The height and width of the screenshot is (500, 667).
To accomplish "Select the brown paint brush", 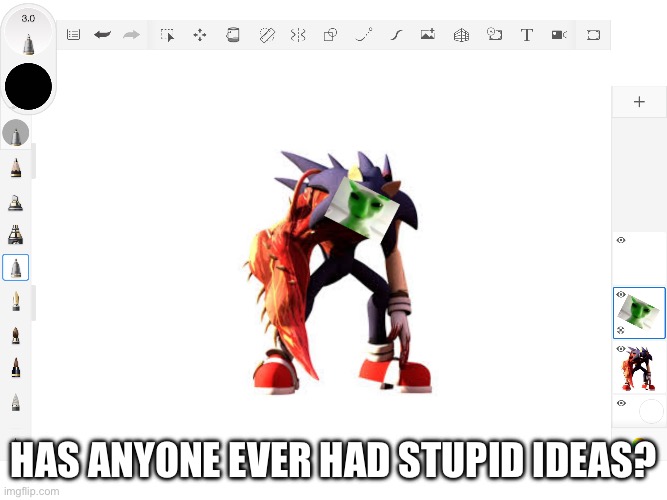I will coord(16,335).
